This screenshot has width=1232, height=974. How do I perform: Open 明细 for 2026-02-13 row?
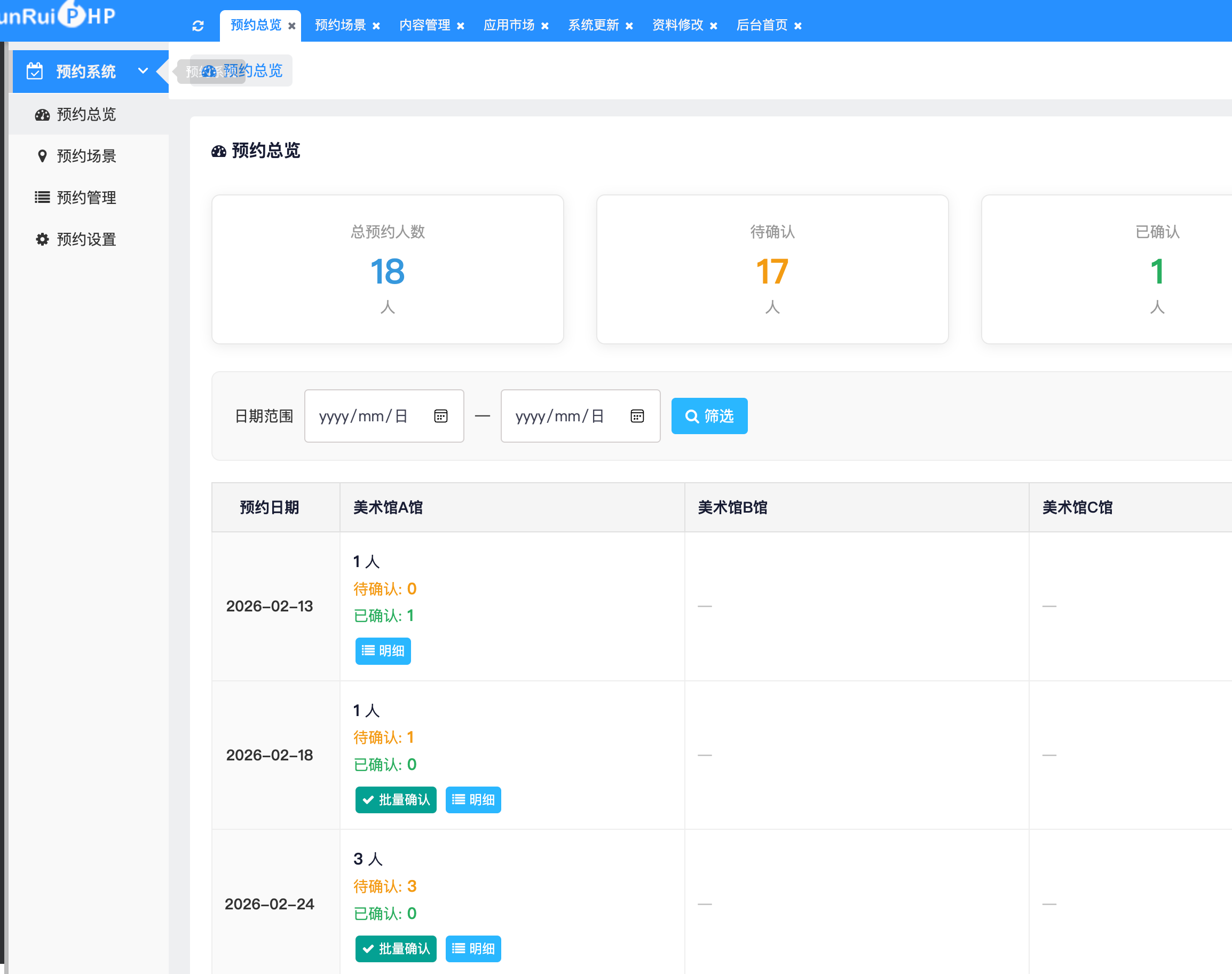coord(383,650)
